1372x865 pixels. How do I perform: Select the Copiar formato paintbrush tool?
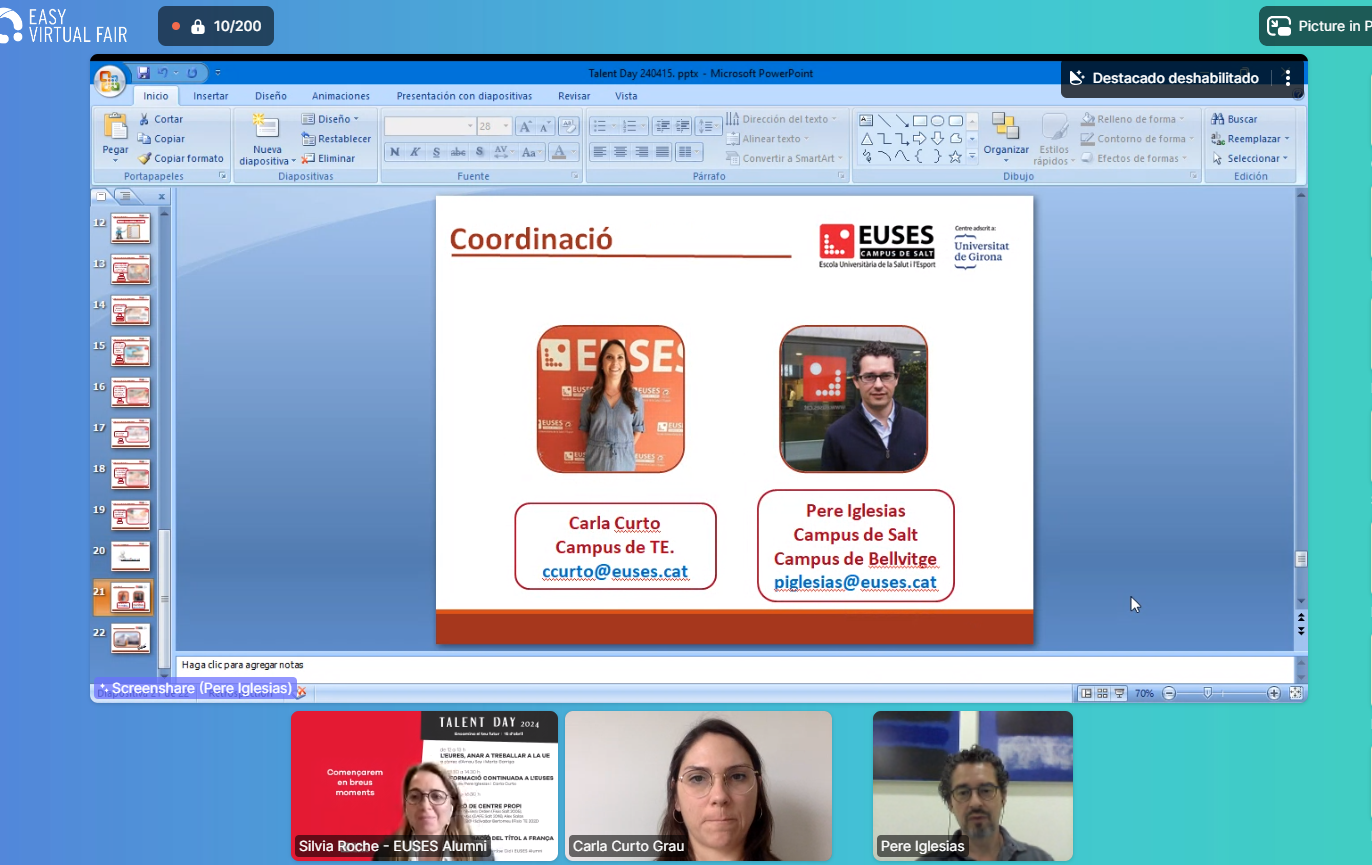pos(144,158)
